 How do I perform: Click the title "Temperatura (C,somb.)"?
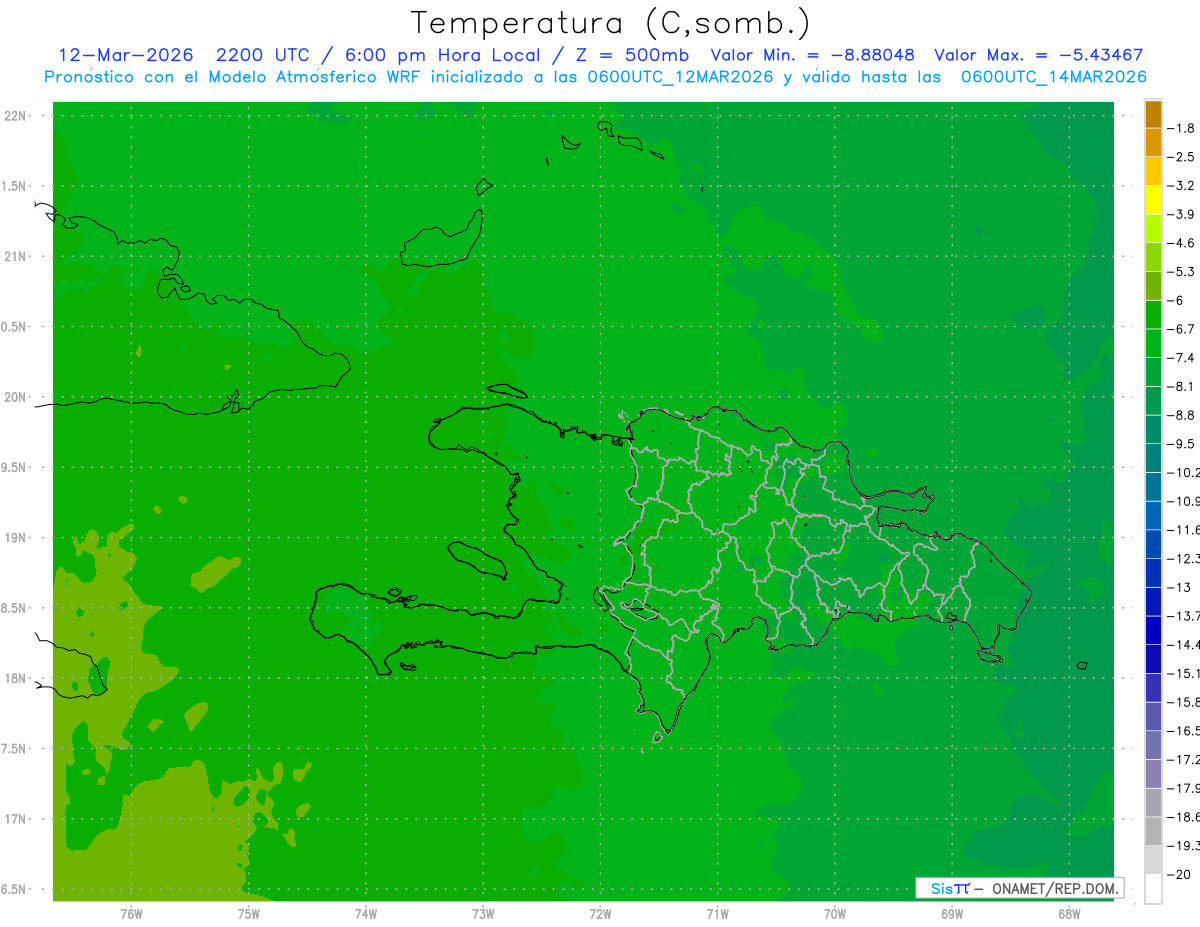coord(611,23)
